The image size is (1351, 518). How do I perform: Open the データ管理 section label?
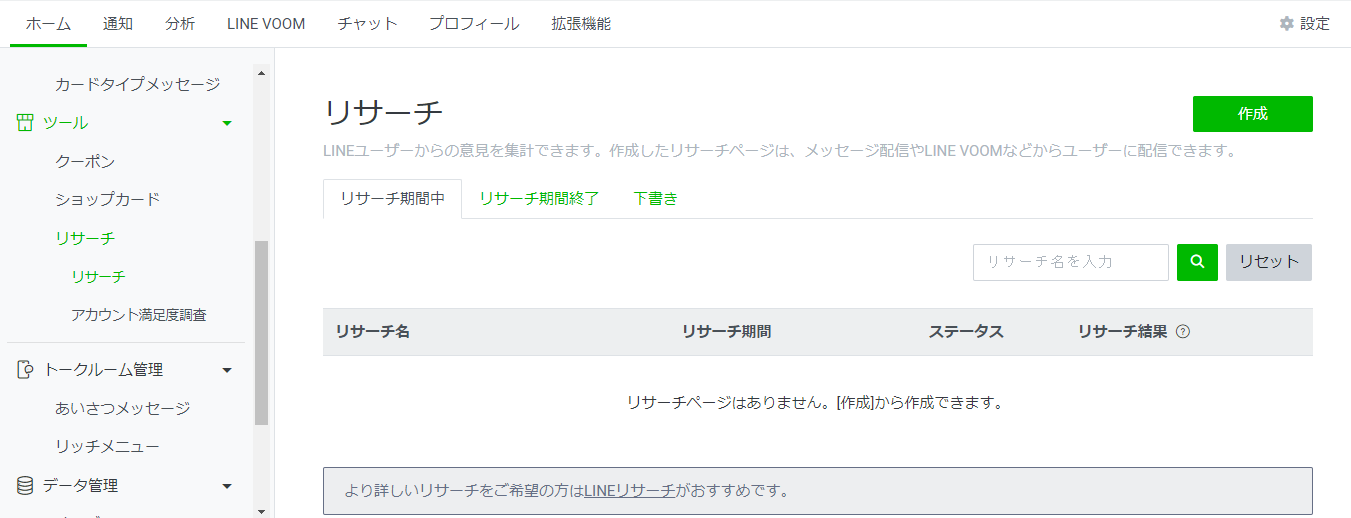[80, 485]
